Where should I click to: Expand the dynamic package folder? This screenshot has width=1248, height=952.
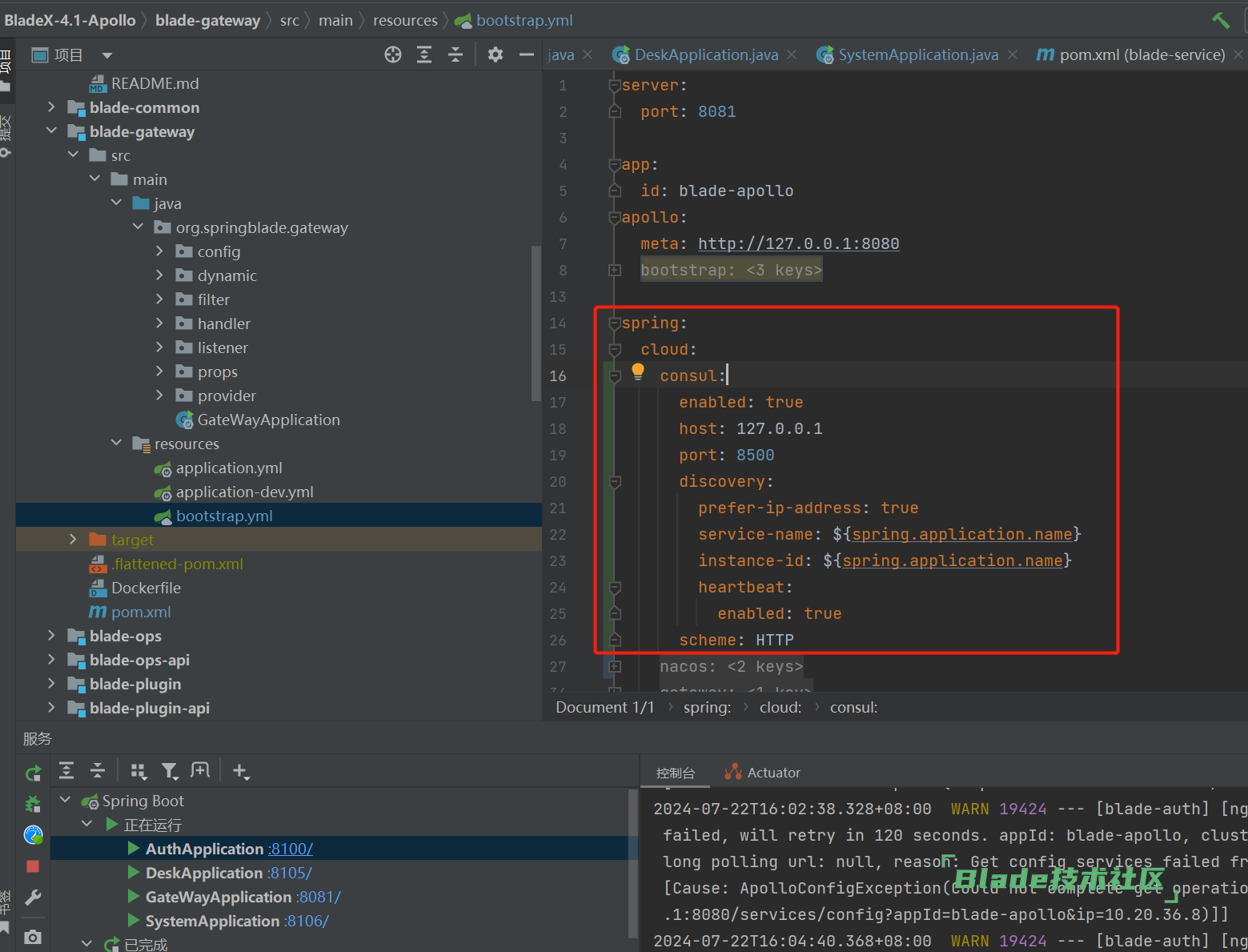click(159, 275)
